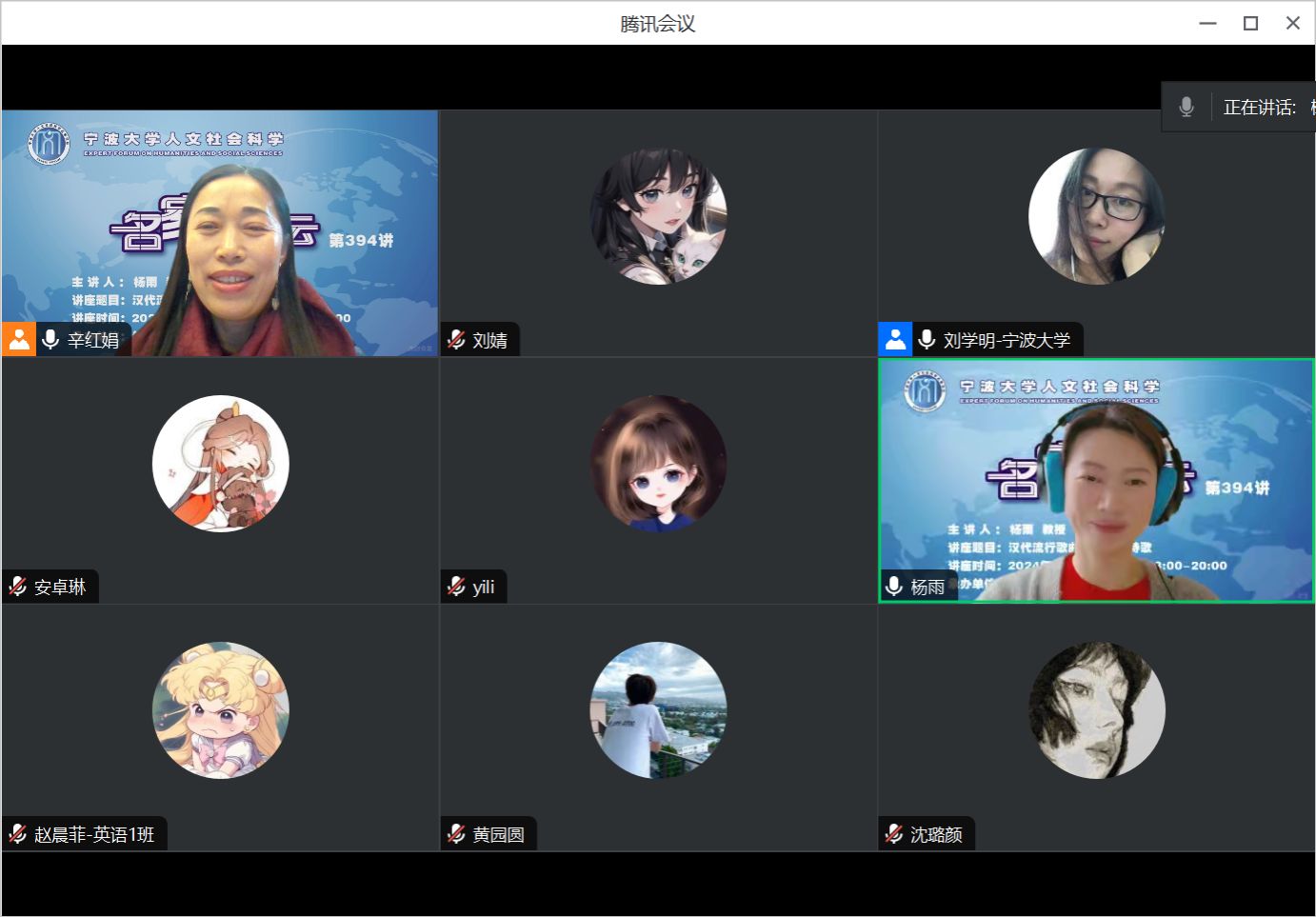Click the microphone icon next to 刘学明-宁波大学

pyautogui.click(x=927, y=340)
